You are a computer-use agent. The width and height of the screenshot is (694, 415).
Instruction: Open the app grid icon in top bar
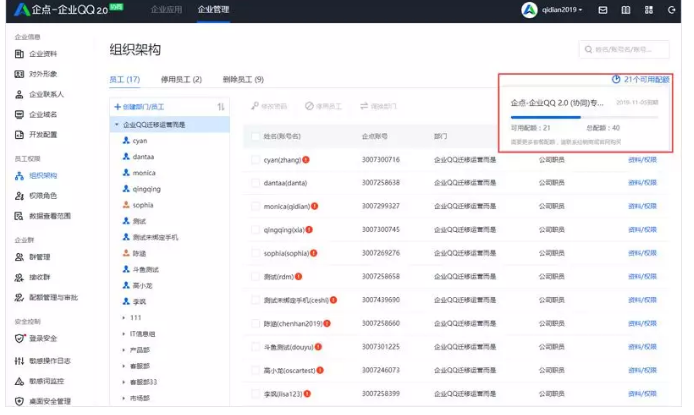[x=649, y=10]
